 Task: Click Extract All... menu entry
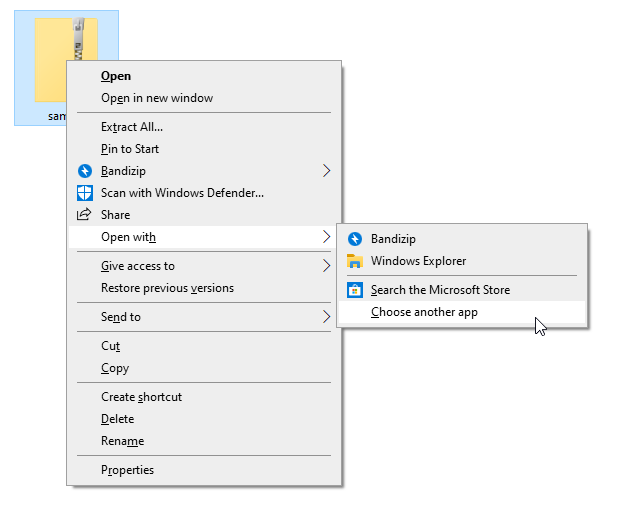coord(132,127)
